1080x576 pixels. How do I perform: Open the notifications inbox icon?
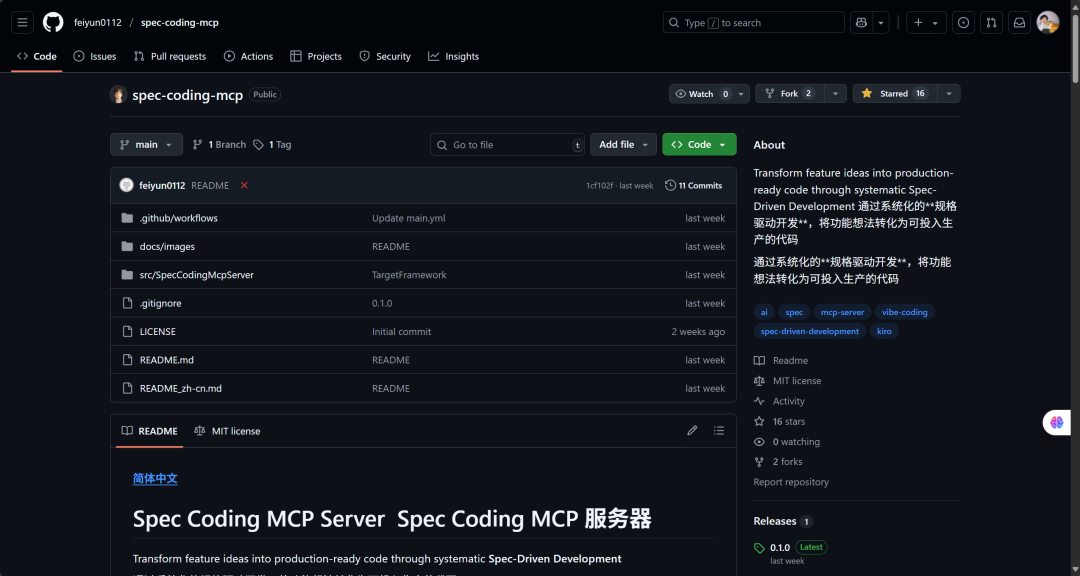click(x=1019, y=21)
